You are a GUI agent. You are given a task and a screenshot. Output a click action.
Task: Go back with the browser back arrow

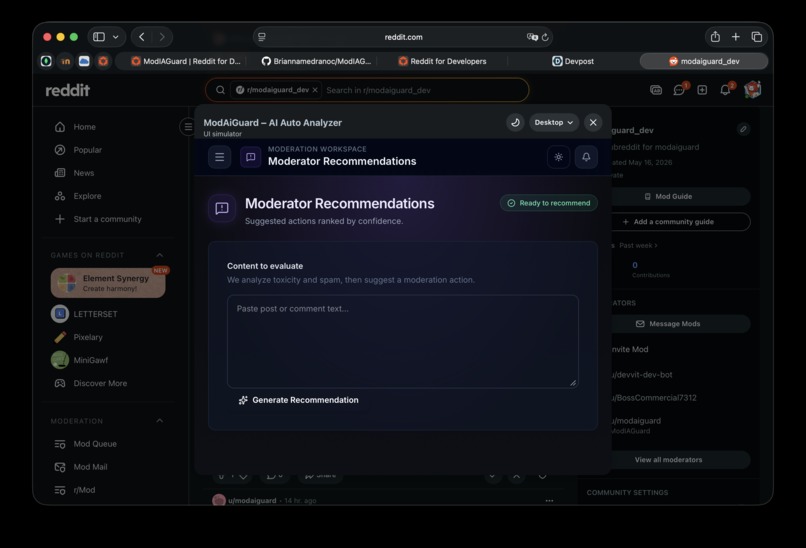pos(142,37)
